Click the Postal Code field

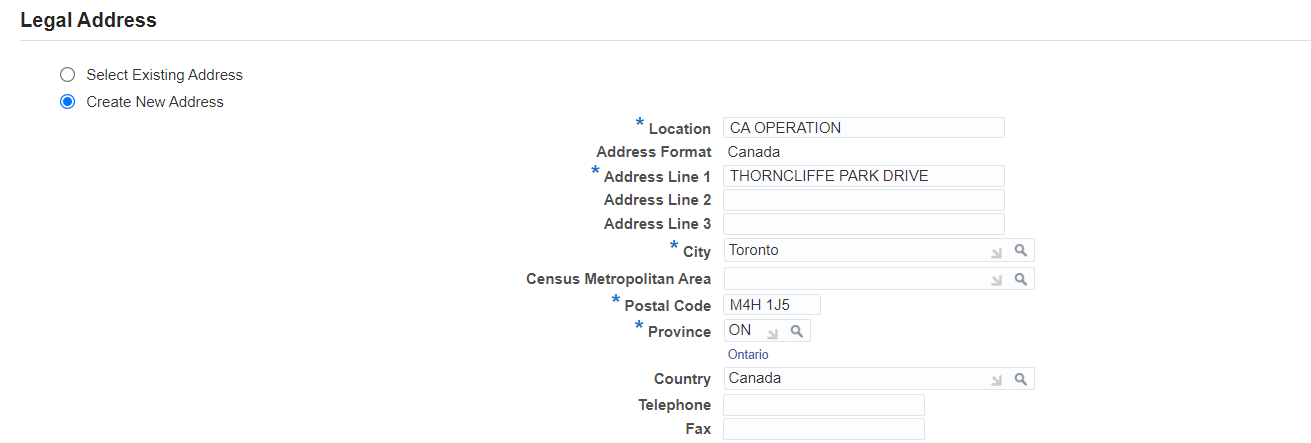772,305
